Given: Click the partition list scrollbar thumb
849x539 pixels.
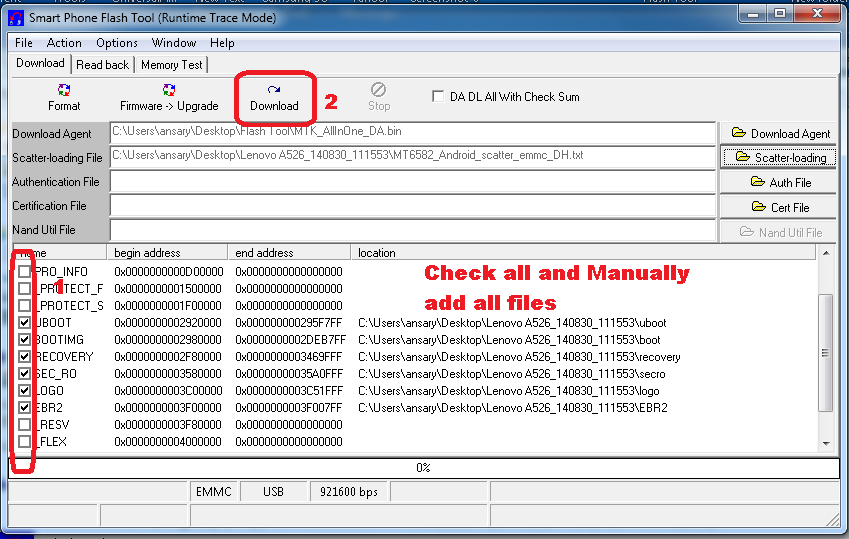Looking at the screenshot, I should pos(826,353).
